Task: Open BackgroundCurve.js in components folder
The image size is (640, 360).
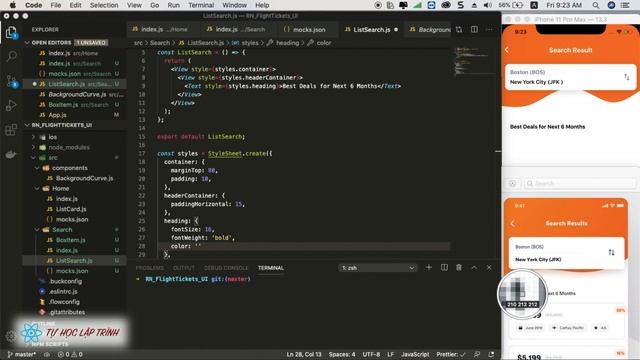Action: (x=84, y=178)
